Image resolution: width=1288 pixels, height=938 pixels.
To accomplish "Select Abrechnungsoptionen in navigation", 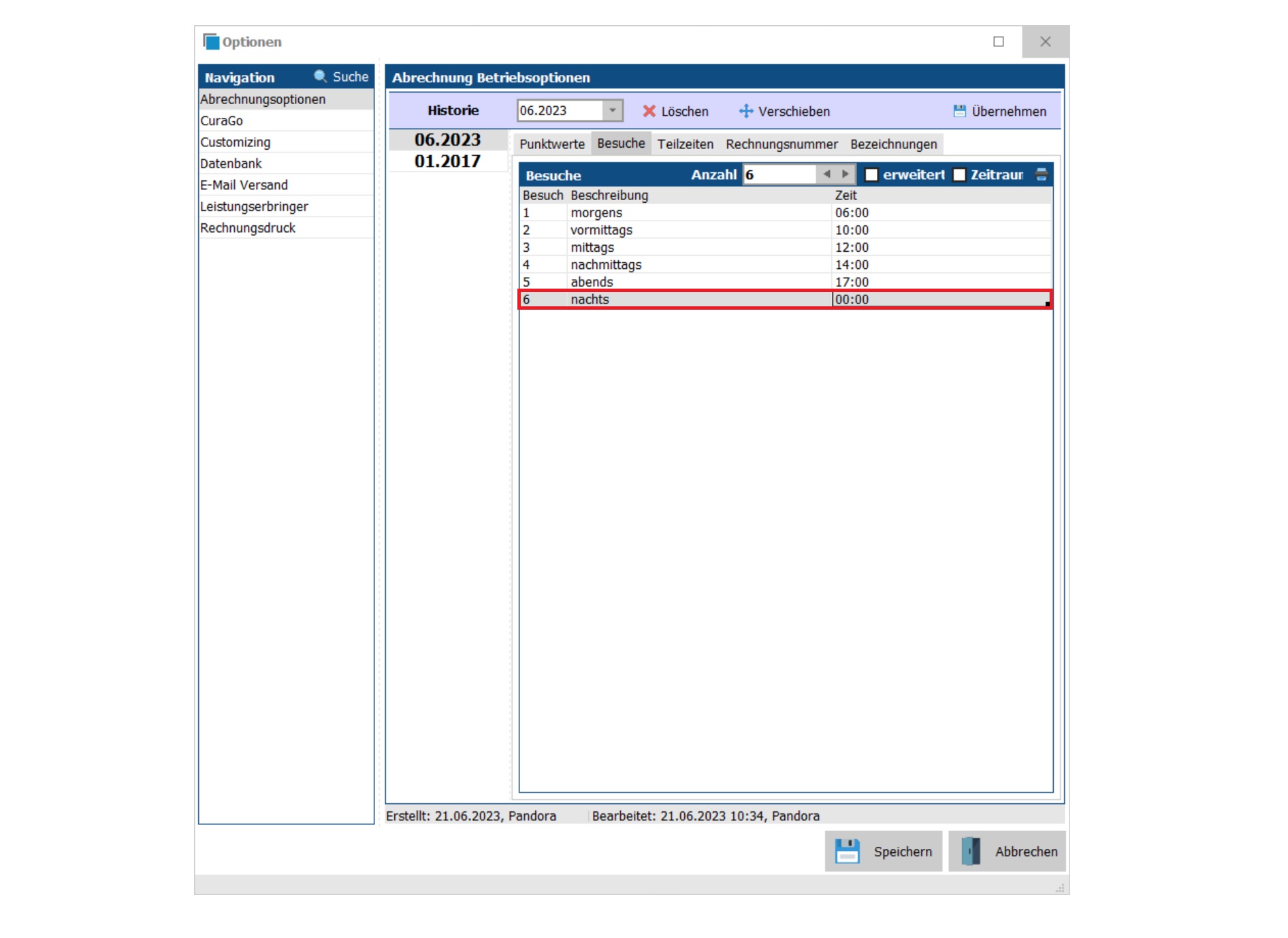I will point(286,99).
